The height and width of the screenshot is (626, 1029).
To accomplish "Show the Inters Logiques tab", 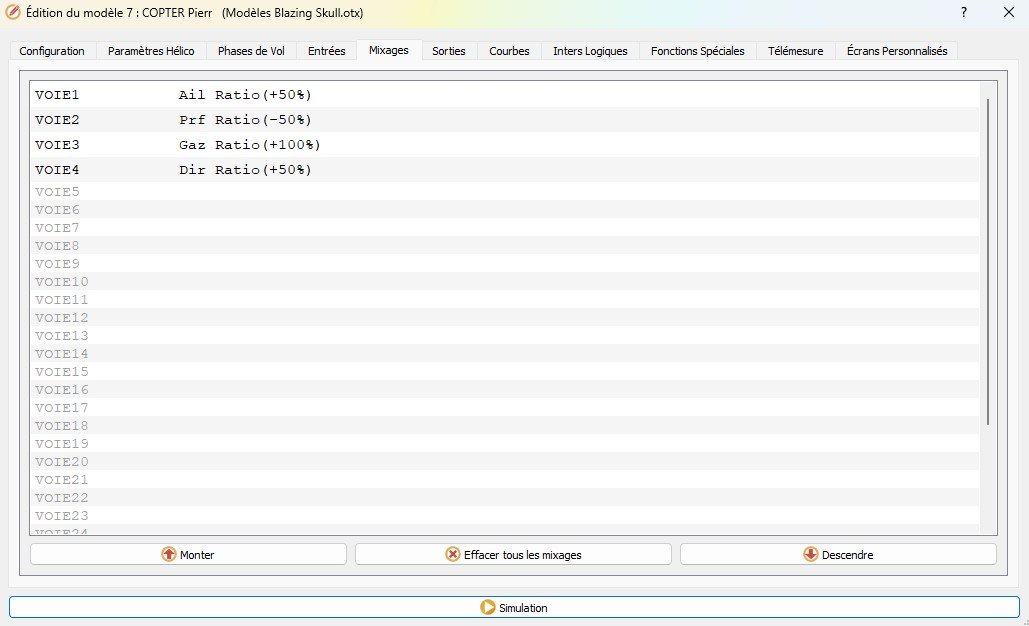I will (x=590, y=50).
